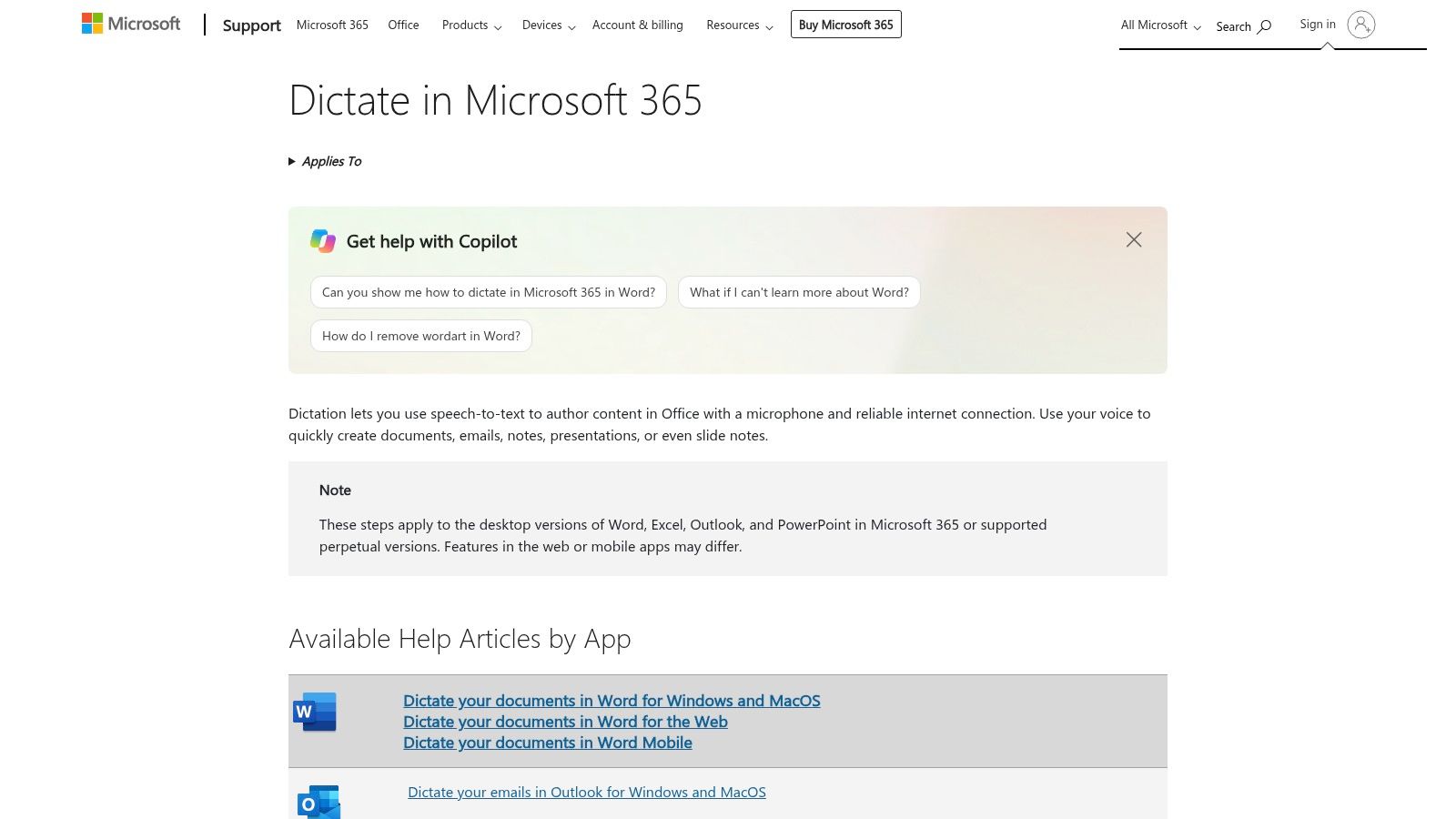Screen dimensions: 1456x819
Task: Click the Outlook app icon
Action: (318, 802)
